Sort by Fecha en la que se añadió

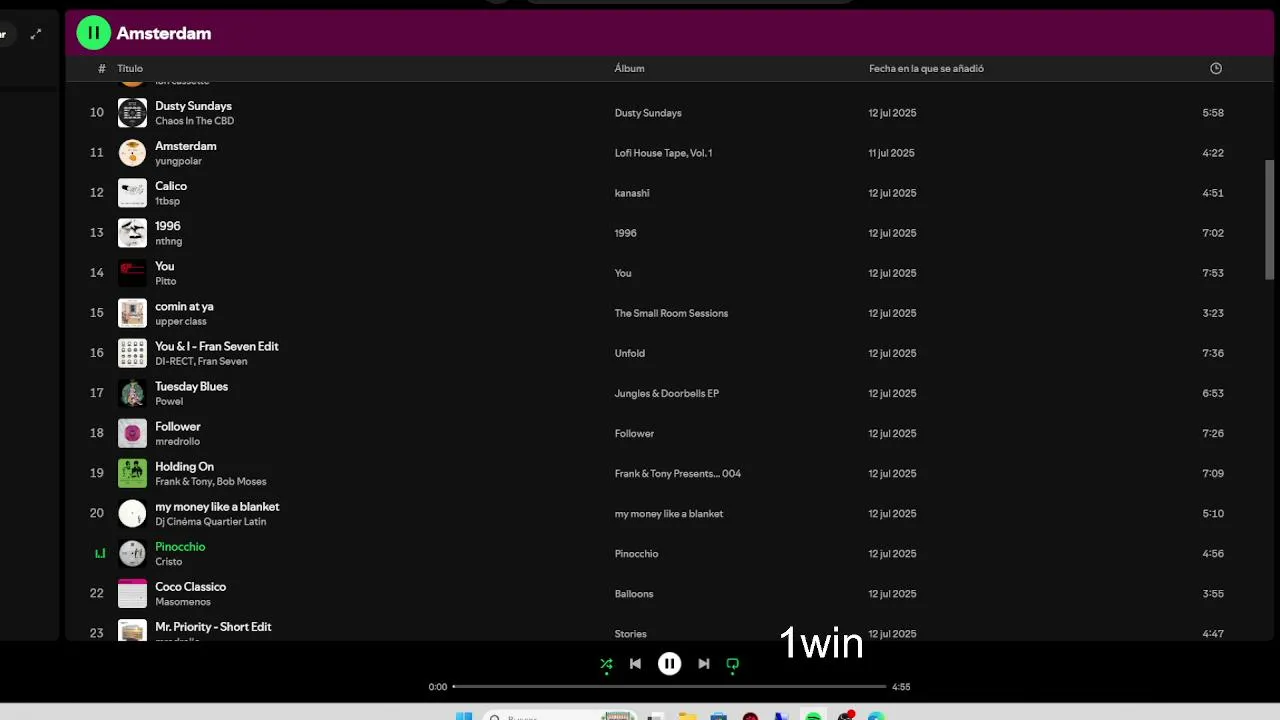pyautogui.click(x=926, y=68)
